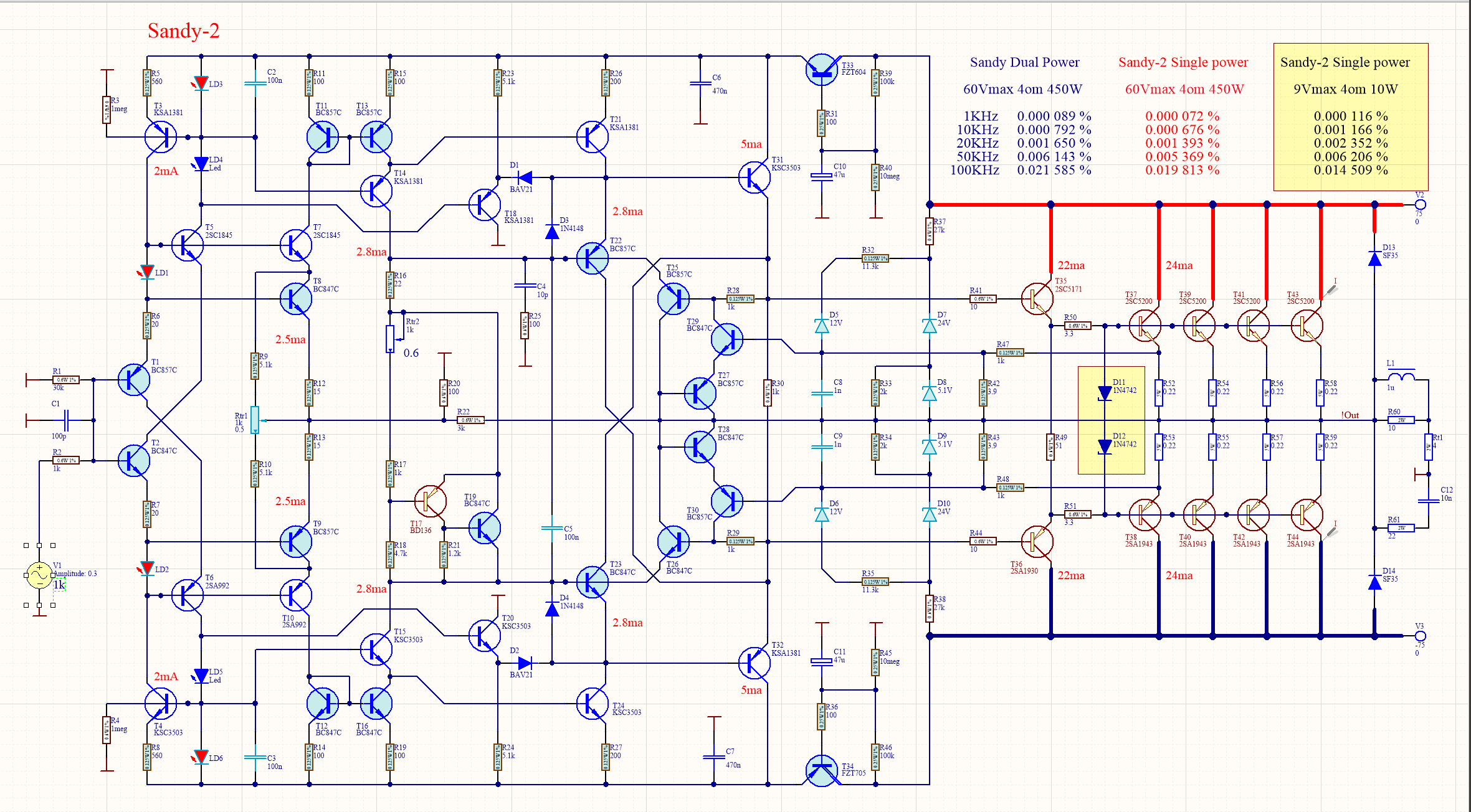Select inductor L1 1u
This screenshot has height=812, width=1471.
1401,376
